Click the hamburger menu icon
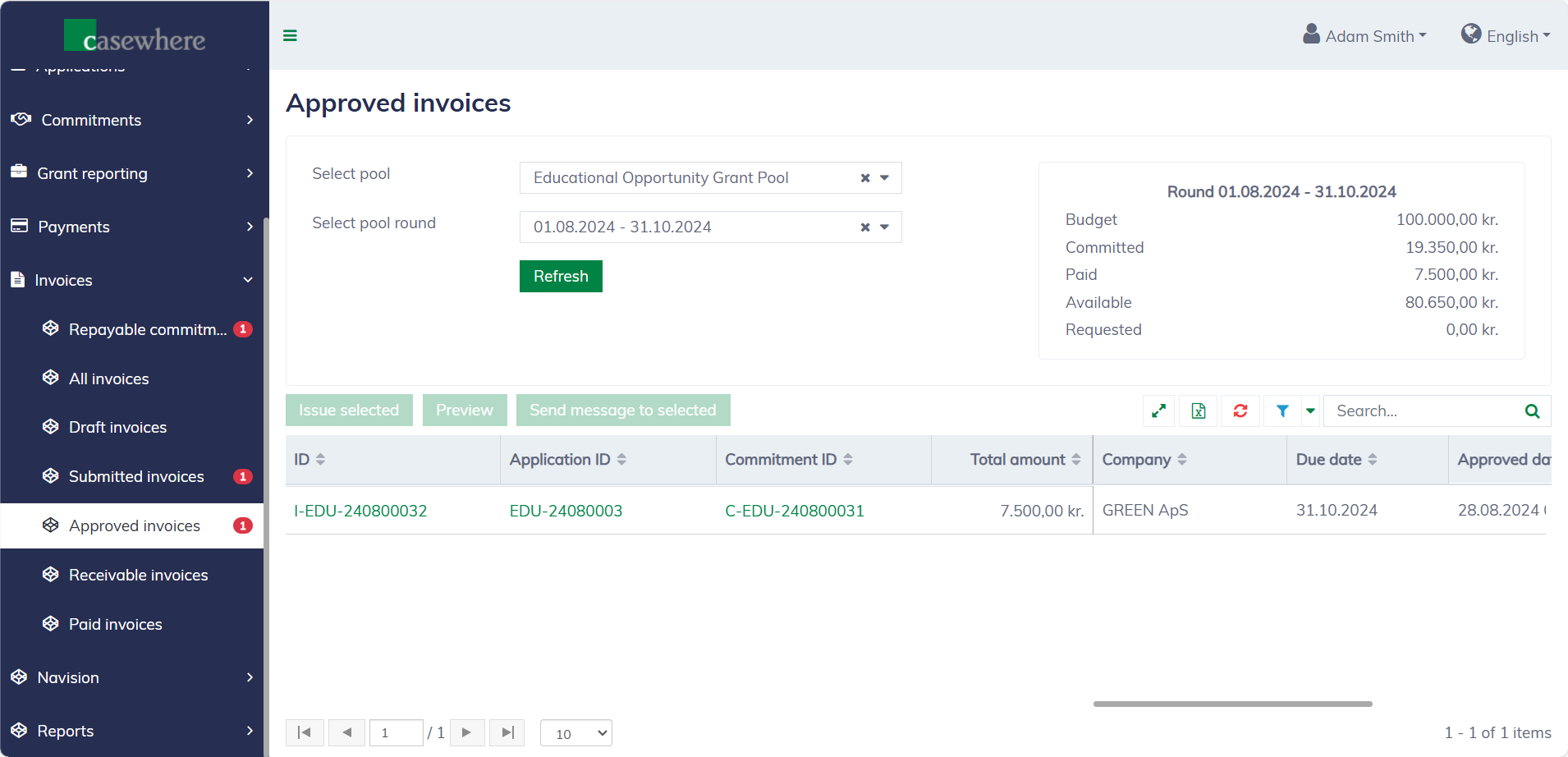Image resolution: width=1568 pixels, height=757 pixels. click(290, 35)
